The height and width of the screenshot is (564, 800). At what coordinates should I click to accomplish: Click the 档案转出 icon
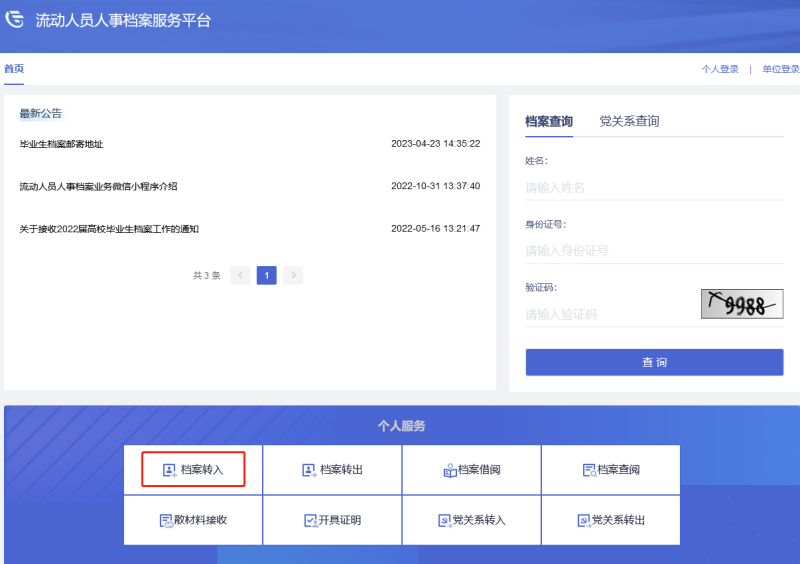pos(309,470)
